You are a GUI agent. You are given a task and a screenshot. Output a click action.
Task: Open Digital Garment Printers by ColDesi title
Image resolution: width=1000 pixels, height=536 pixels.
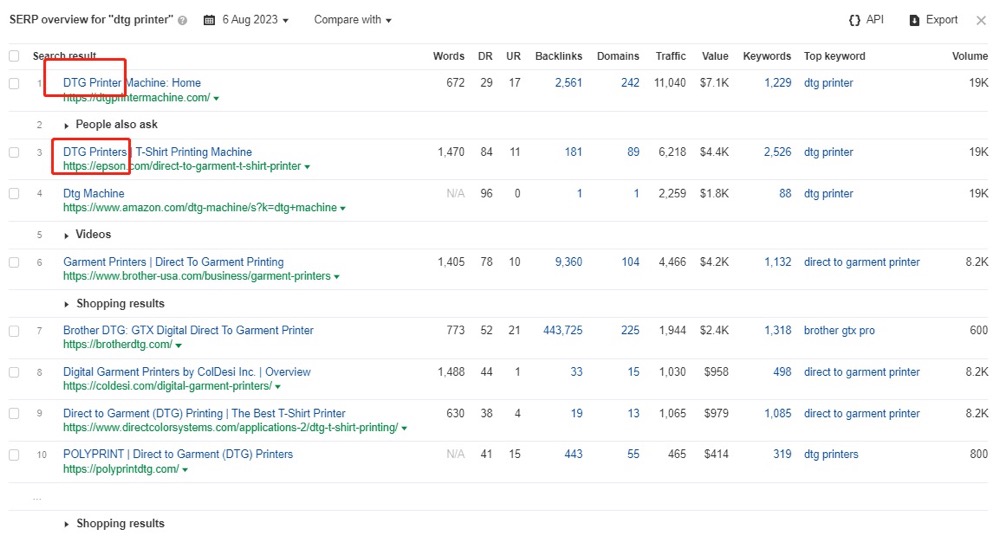coord(187,371)
